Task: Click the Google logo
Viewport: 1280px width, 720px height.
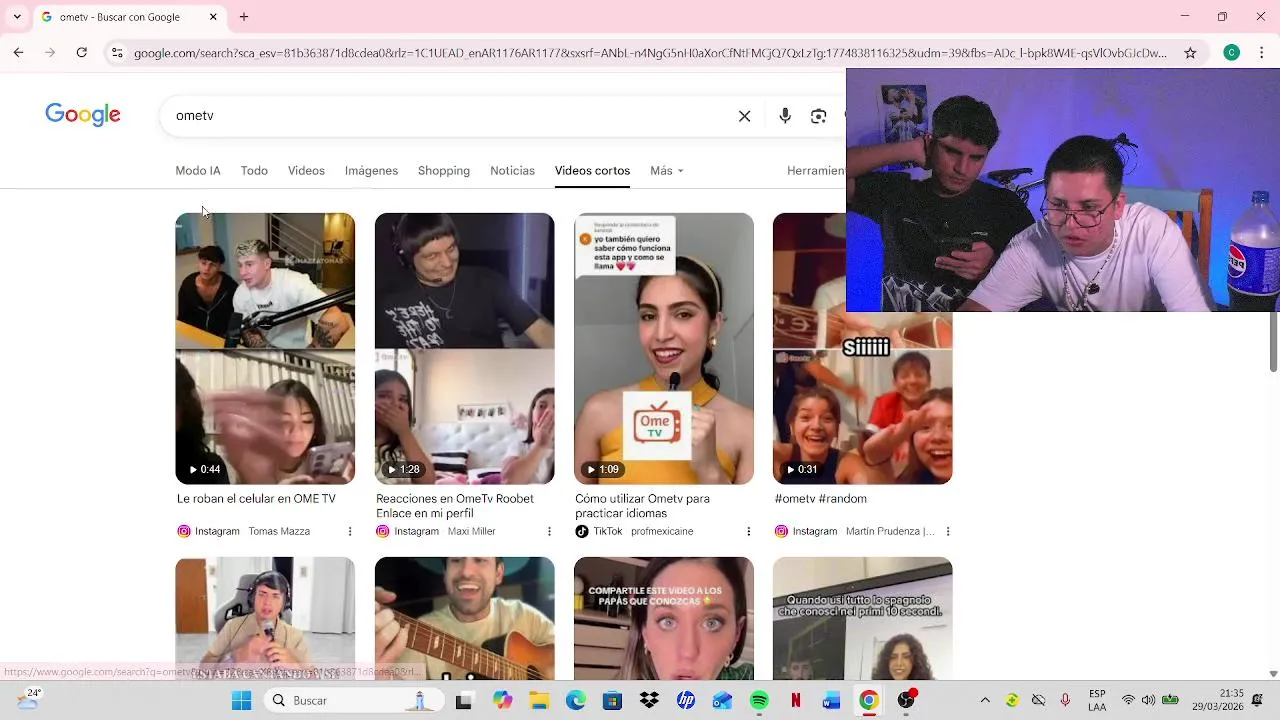Action: point(83,115)
